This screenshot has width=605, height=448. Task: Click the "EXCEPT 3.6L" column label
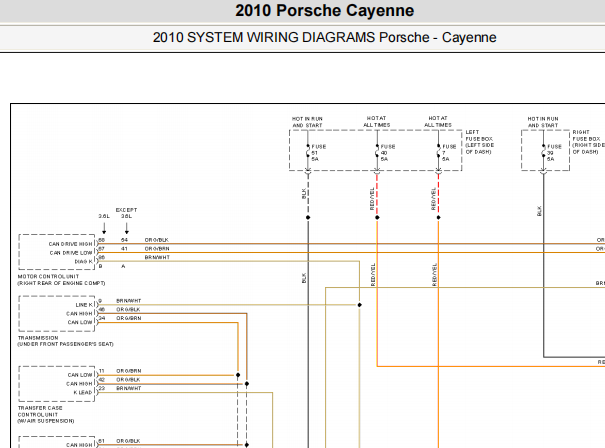[x=127, y=213]
